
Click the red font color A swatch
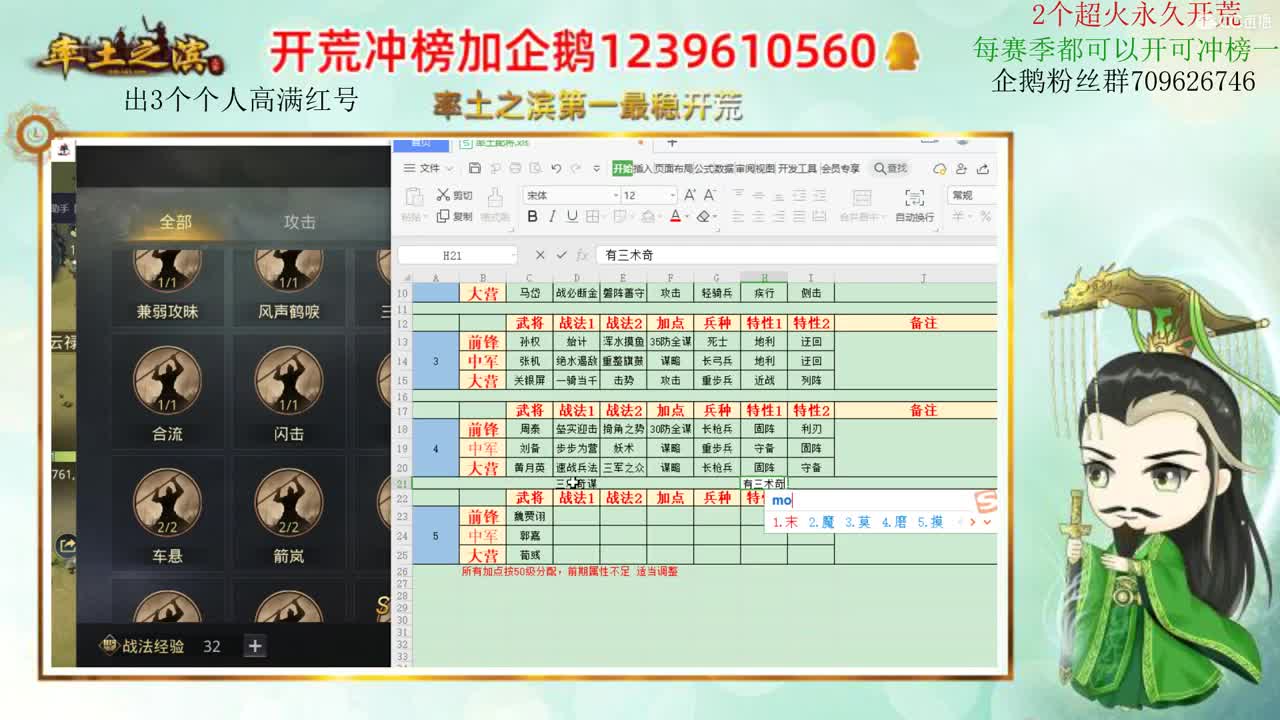tap(675, 216)
